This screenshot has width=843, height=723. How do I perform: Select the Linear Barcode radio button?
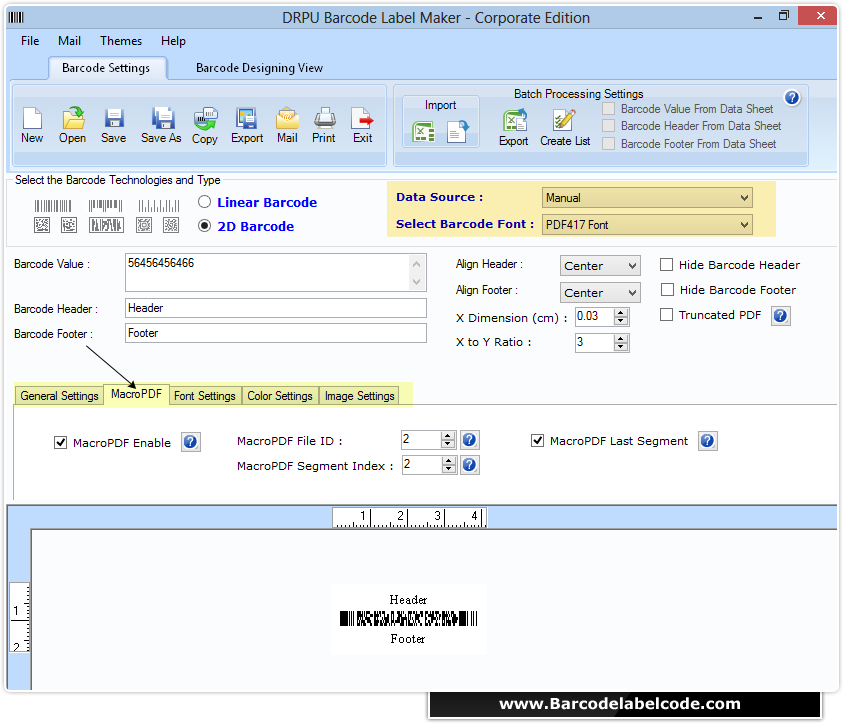[x=204, y=202]
